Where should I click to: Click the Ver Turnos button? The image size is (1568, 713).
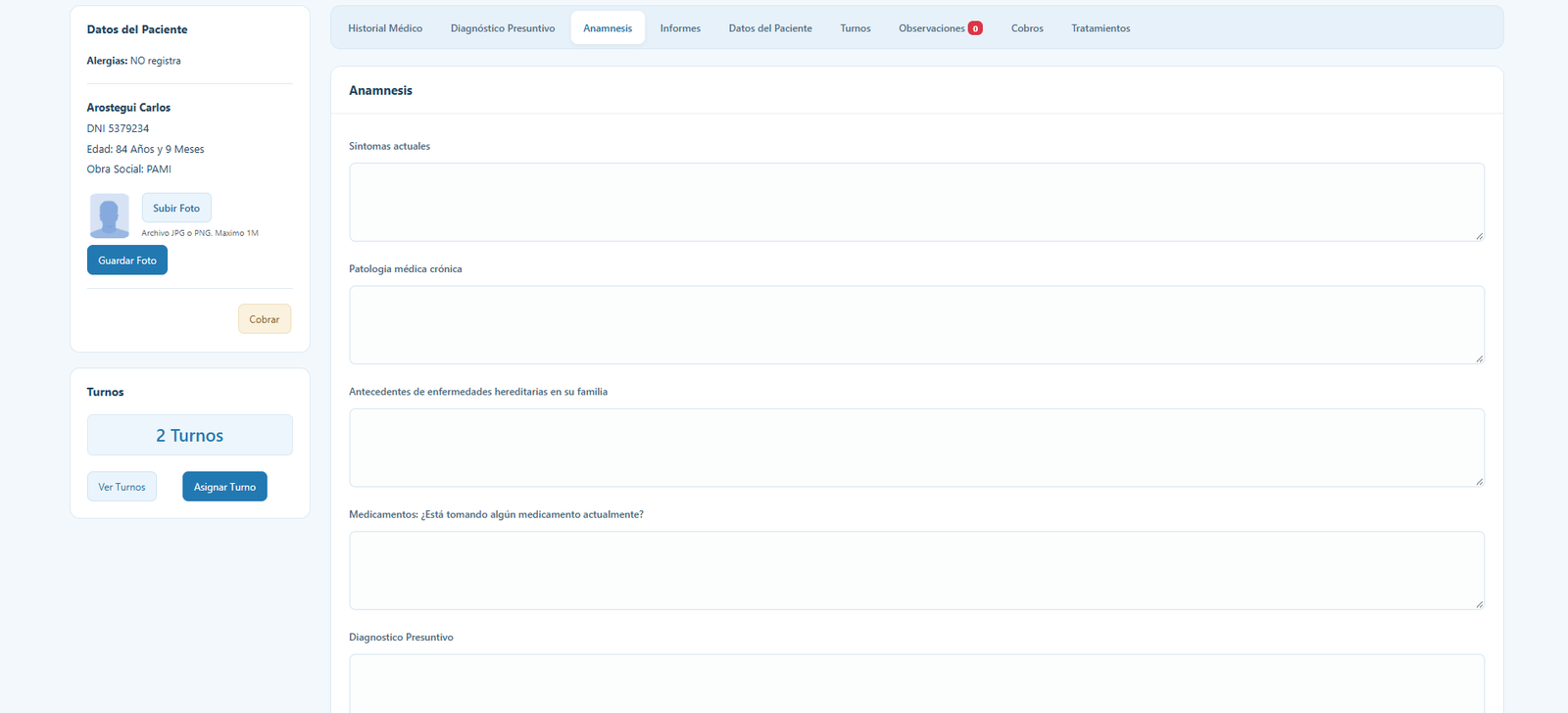[x=122, y=487]
